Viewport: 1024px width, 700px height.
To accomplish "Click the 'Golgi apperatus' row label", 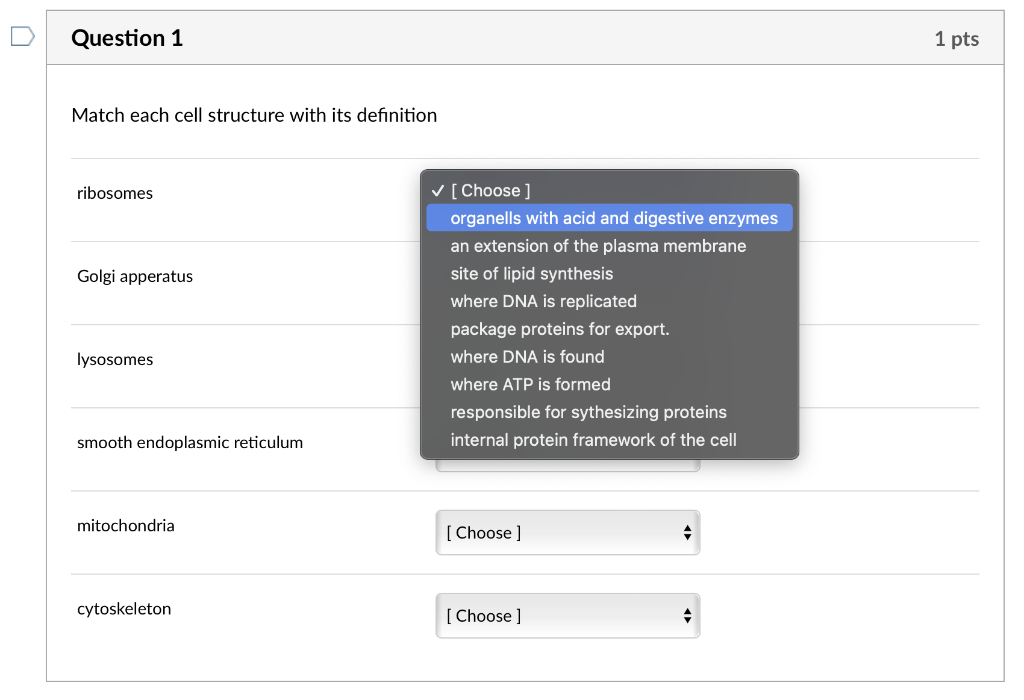I will [135, 276].
